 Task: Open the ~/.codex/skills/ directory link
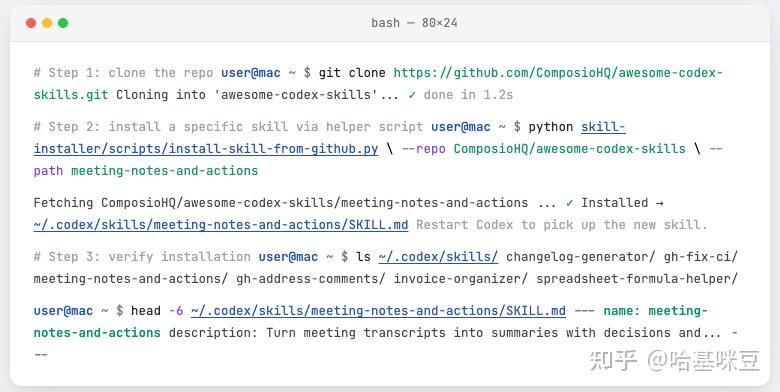coord(438,257)
